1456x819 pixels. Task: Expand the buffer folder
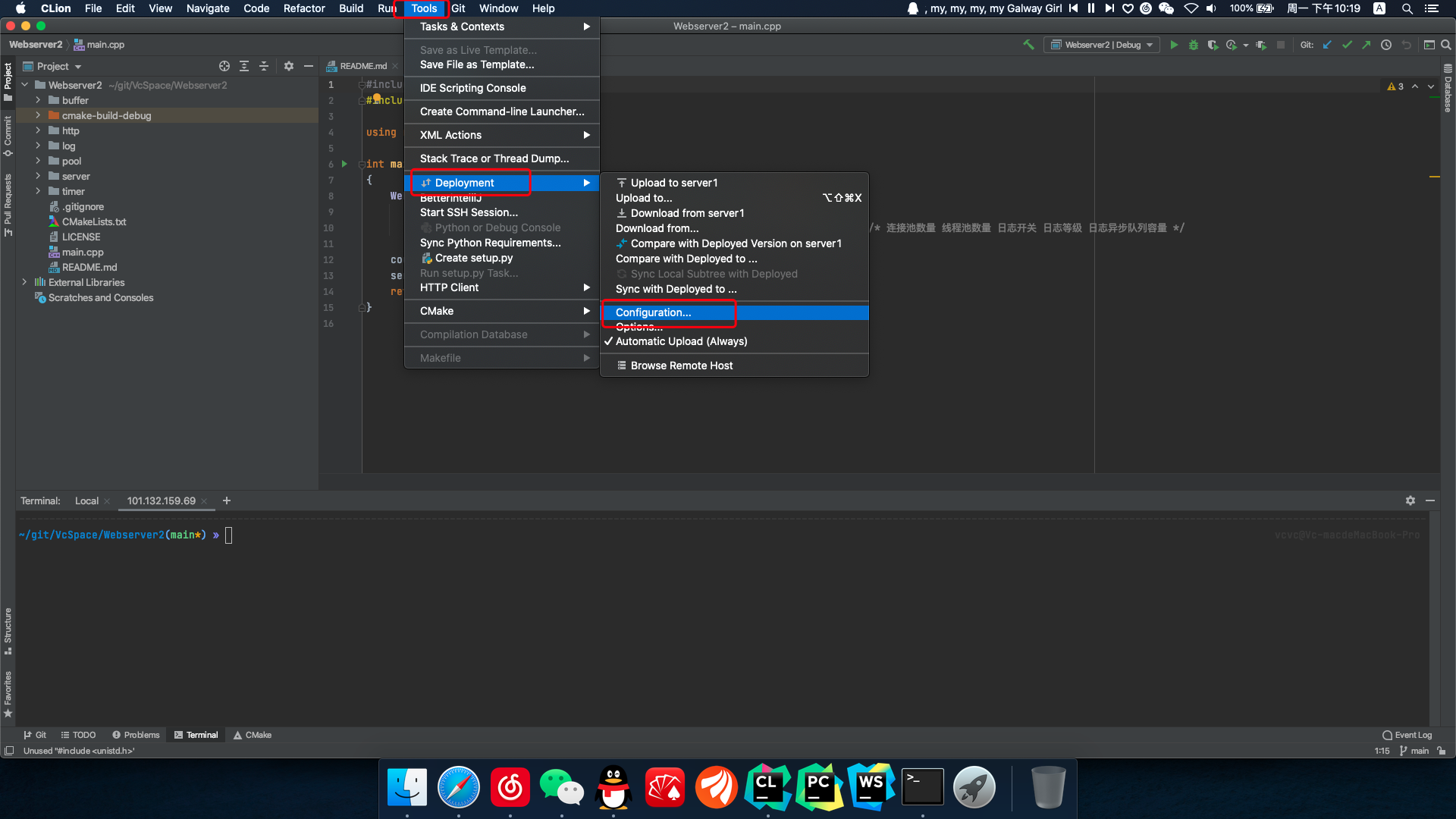point(38,100)
